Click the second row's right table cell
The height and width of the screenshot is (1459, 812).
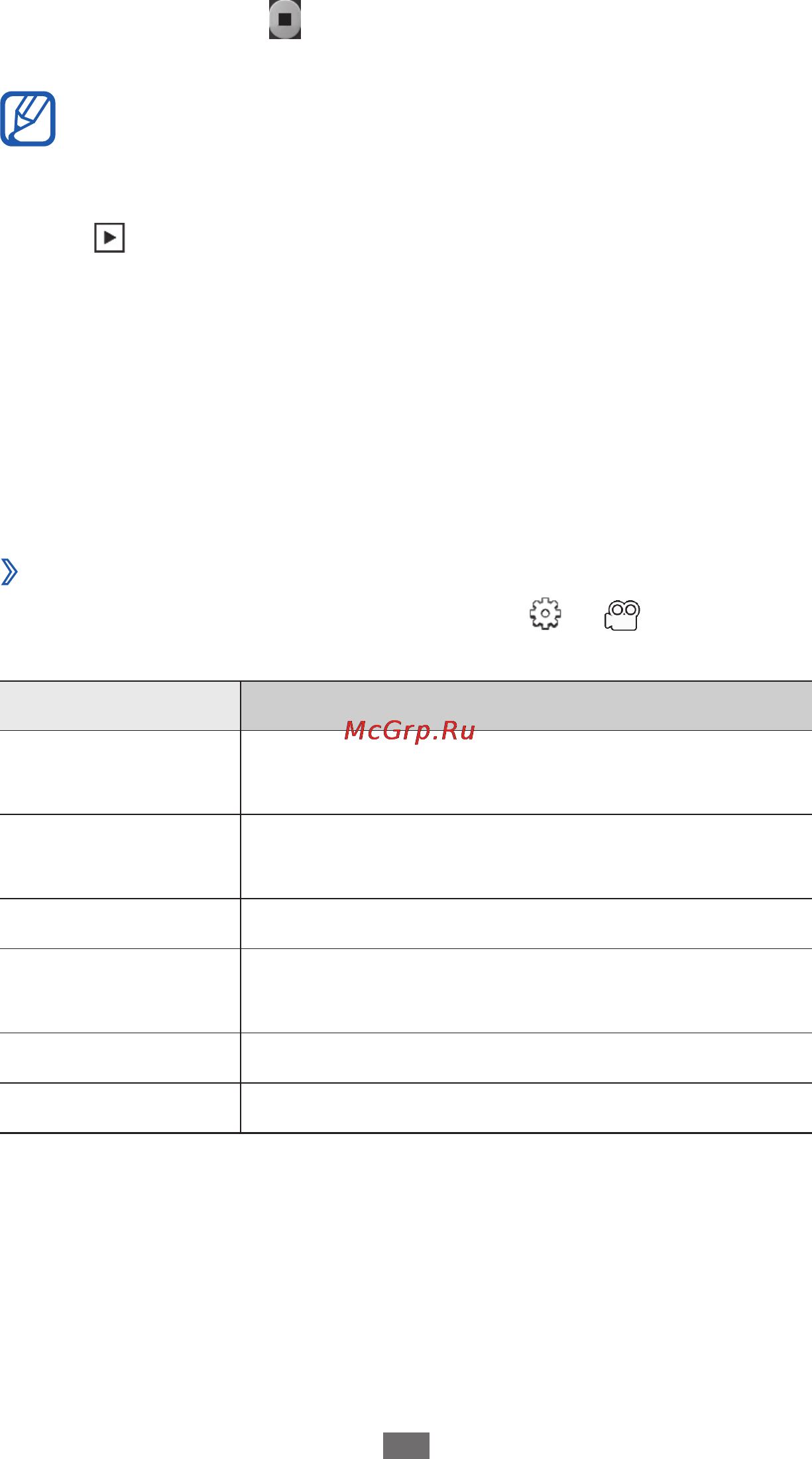pyautogui.click(x=526, y=857)
